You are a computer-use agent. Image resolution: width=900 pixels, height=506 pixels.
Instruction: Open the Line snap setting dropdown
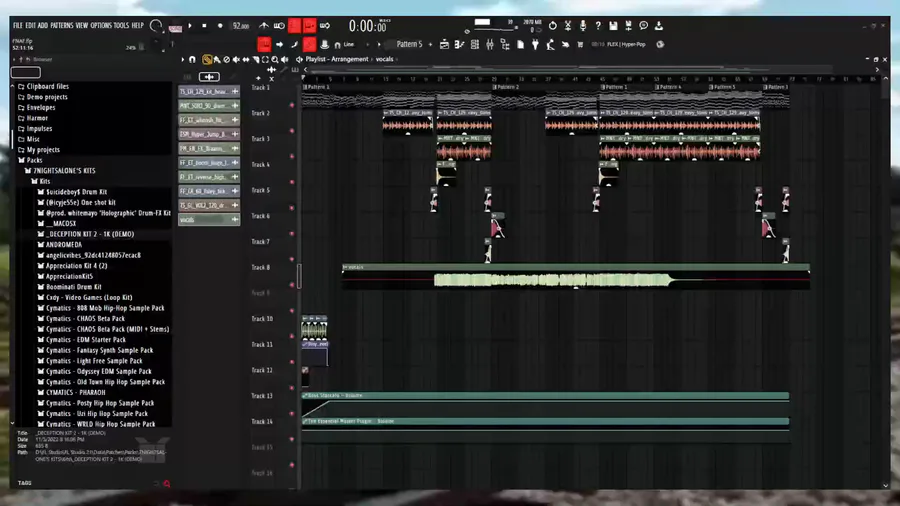pos(351,45)
